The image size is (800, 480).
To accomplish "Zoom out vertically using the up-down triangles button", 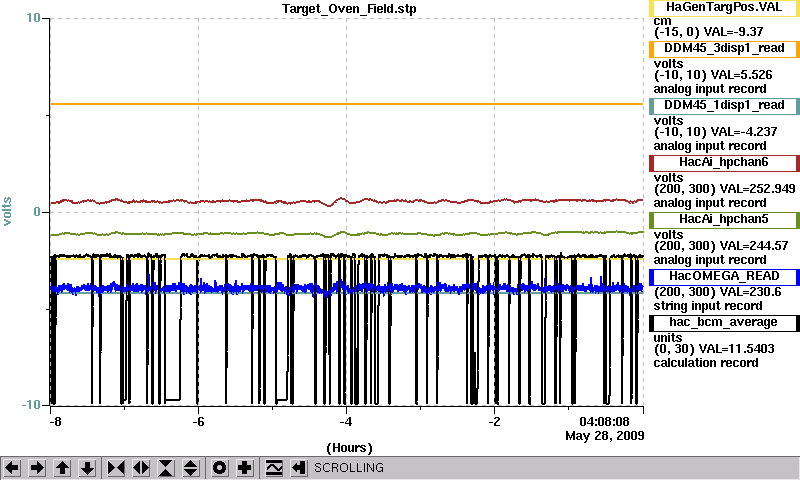I will point(191,467).
